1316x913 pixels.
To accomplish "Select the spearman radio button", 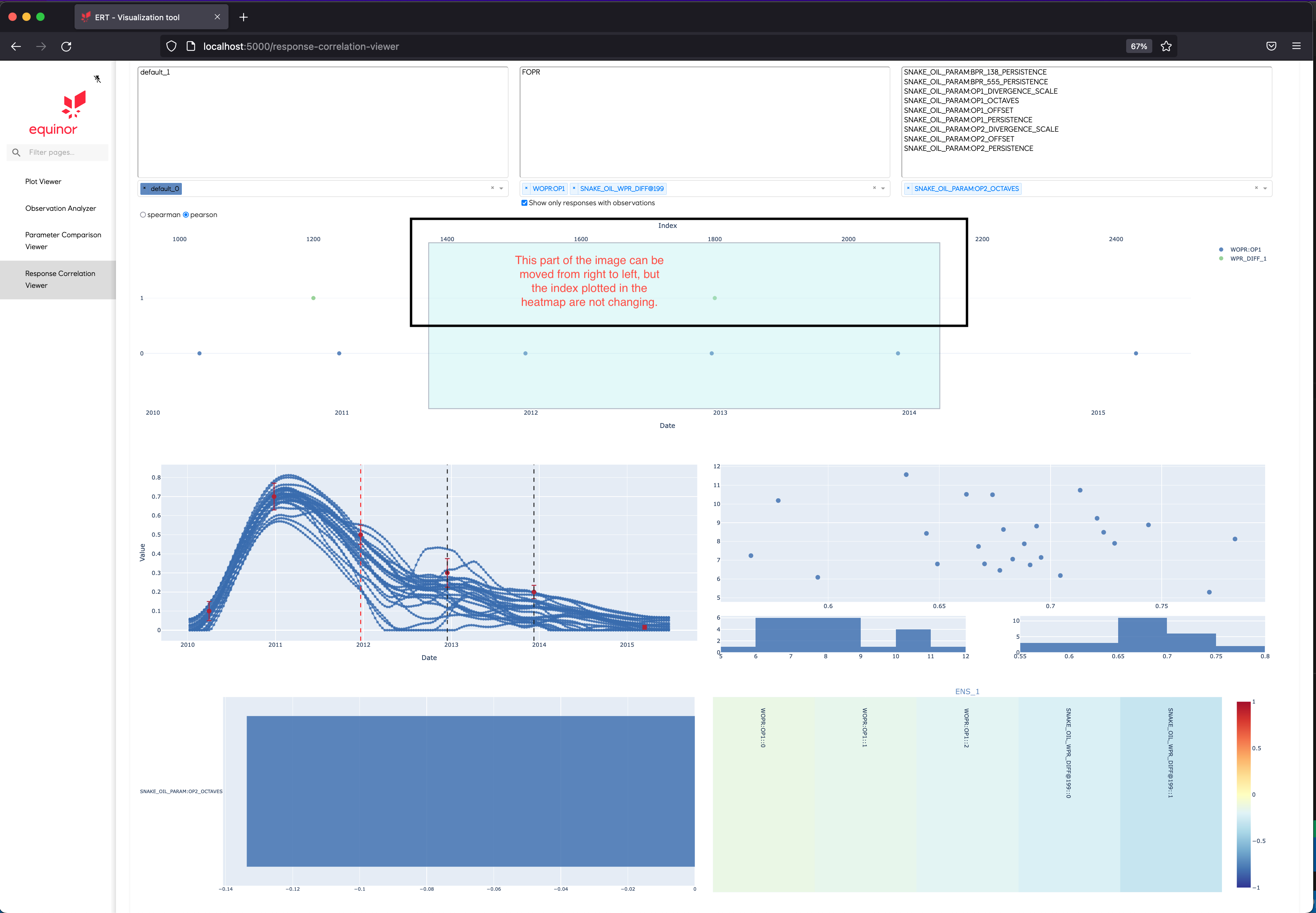I will (143, 215).
